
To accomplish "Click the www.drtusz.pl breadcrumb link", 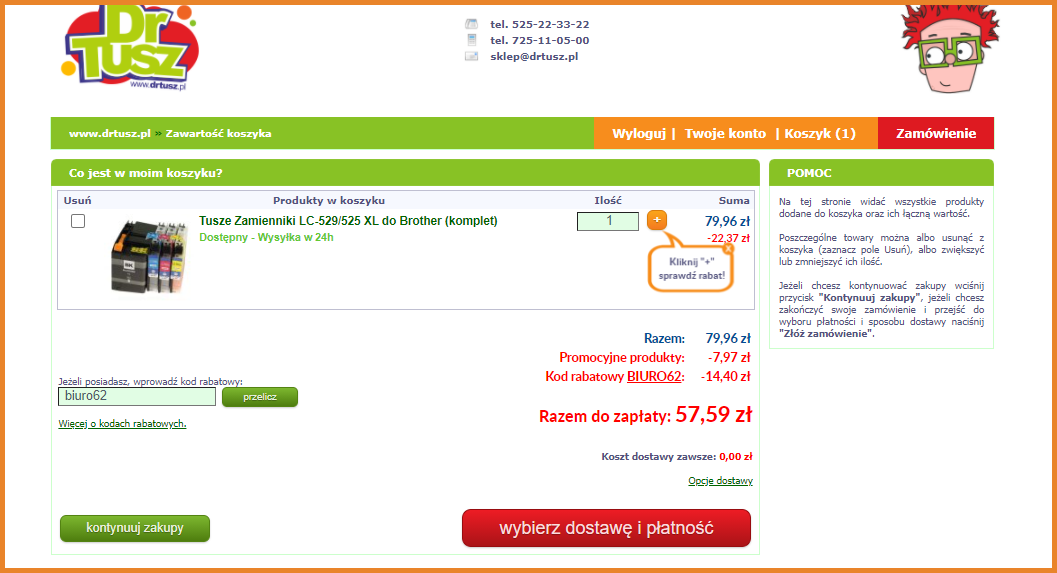I will 109,133.
